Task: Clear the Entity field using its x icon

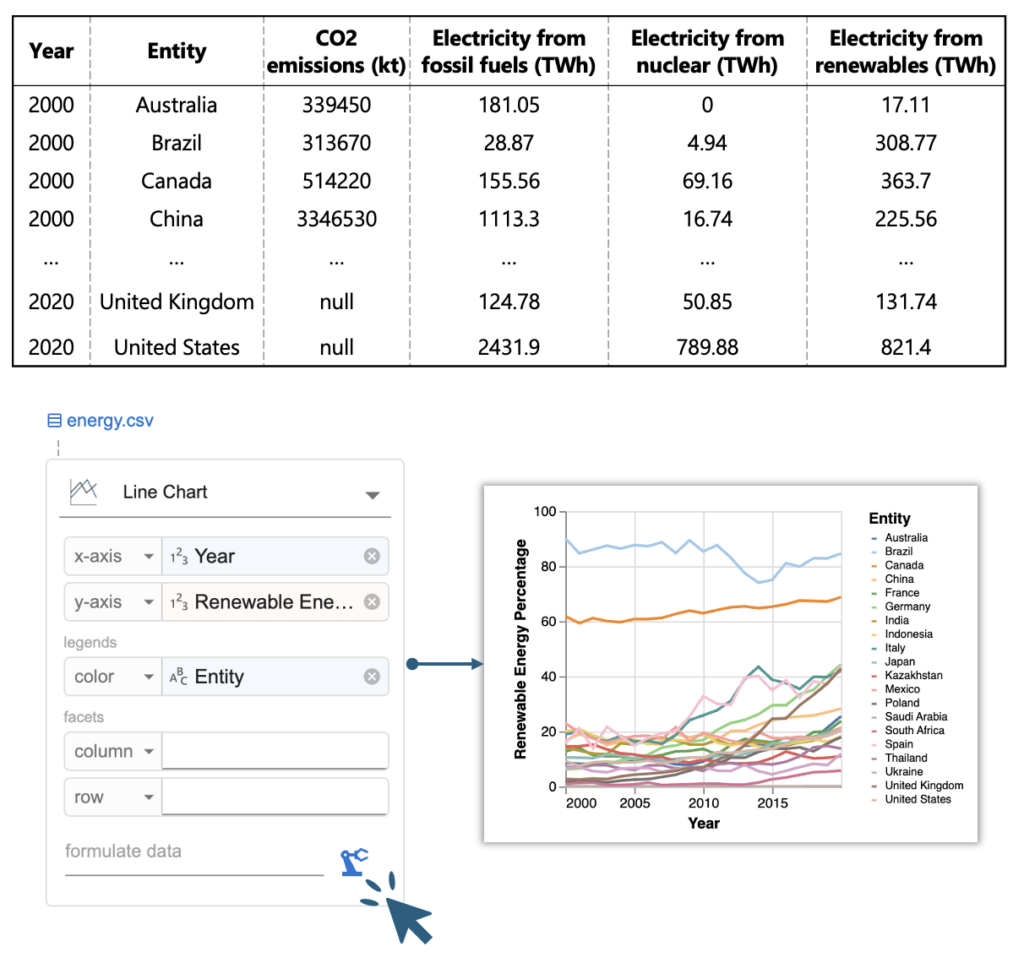Action: coord(372,676)
